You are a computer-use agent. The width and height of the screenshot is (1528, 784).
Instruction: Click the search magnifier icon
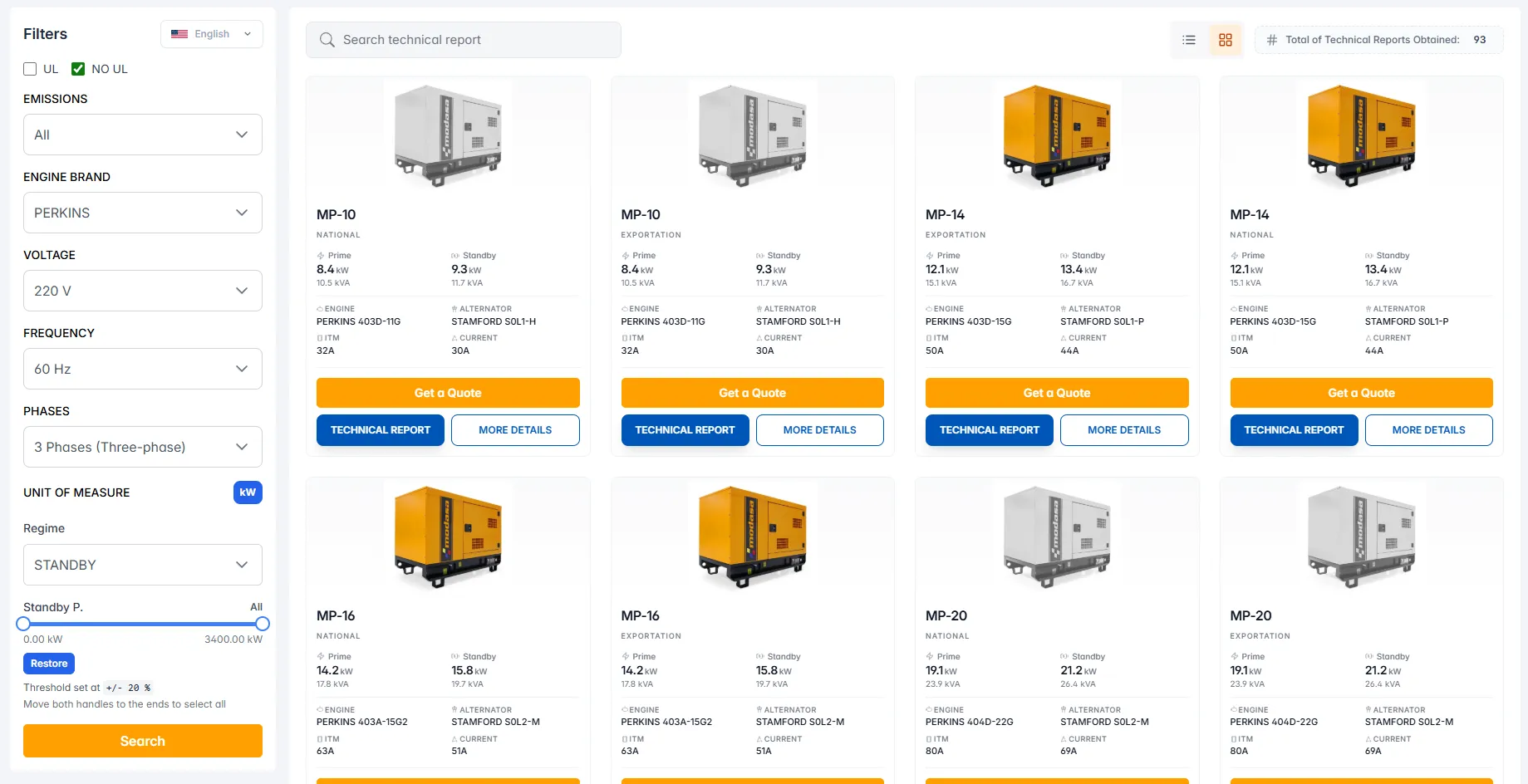327,40
